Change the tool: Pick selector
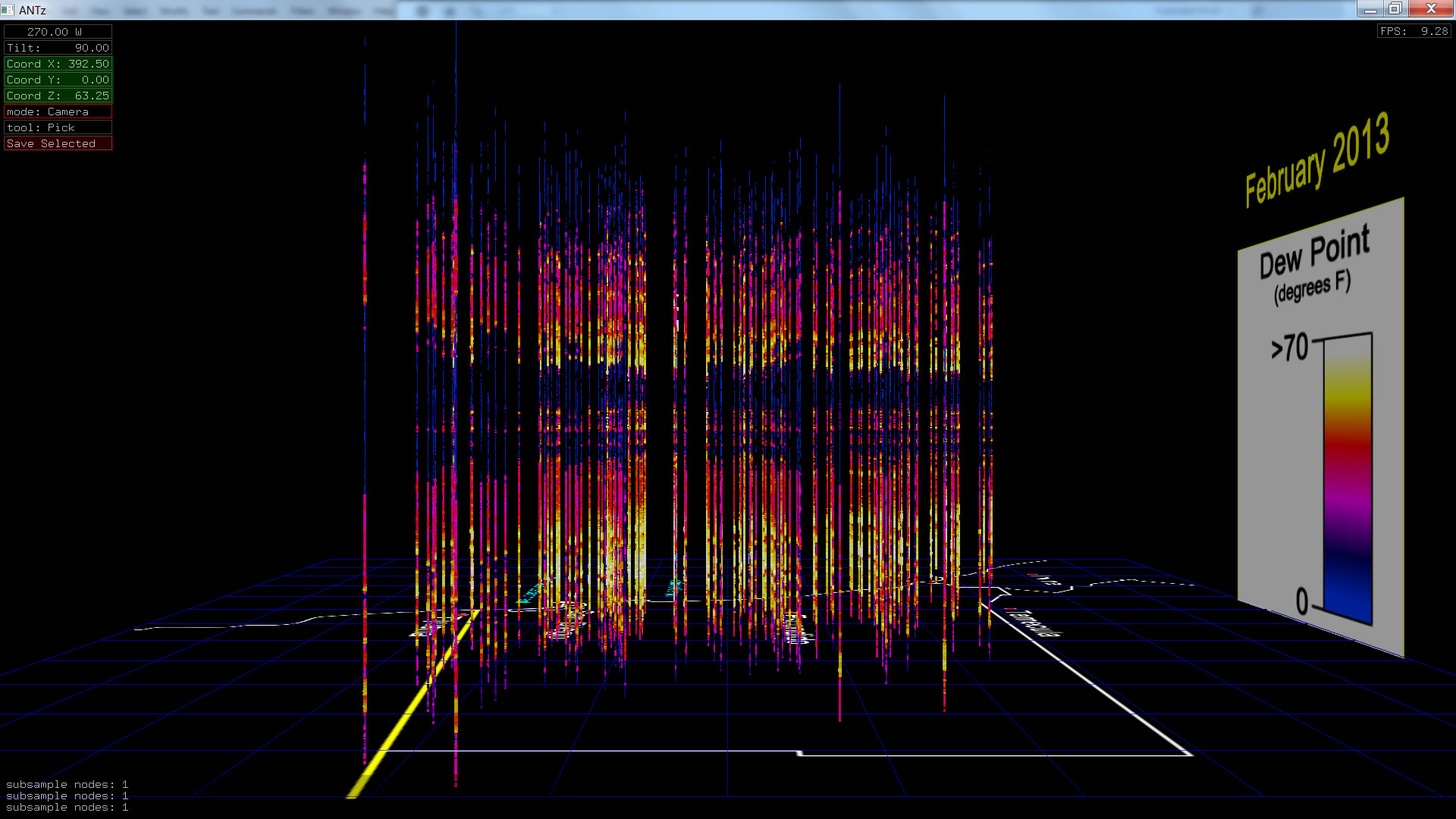This screenshot has width=1456, height=819. [58, 127]
